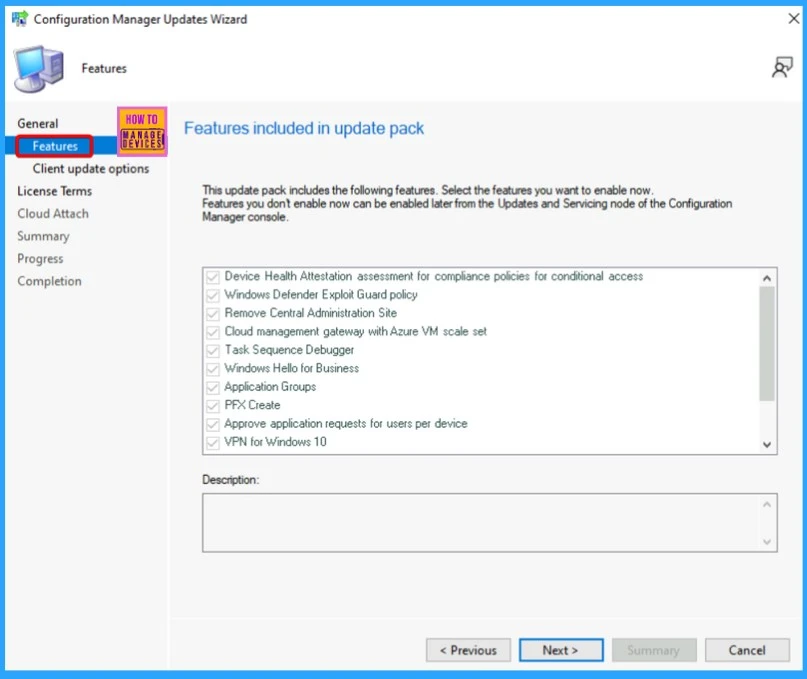Go to Cloud Attach step

53,214
